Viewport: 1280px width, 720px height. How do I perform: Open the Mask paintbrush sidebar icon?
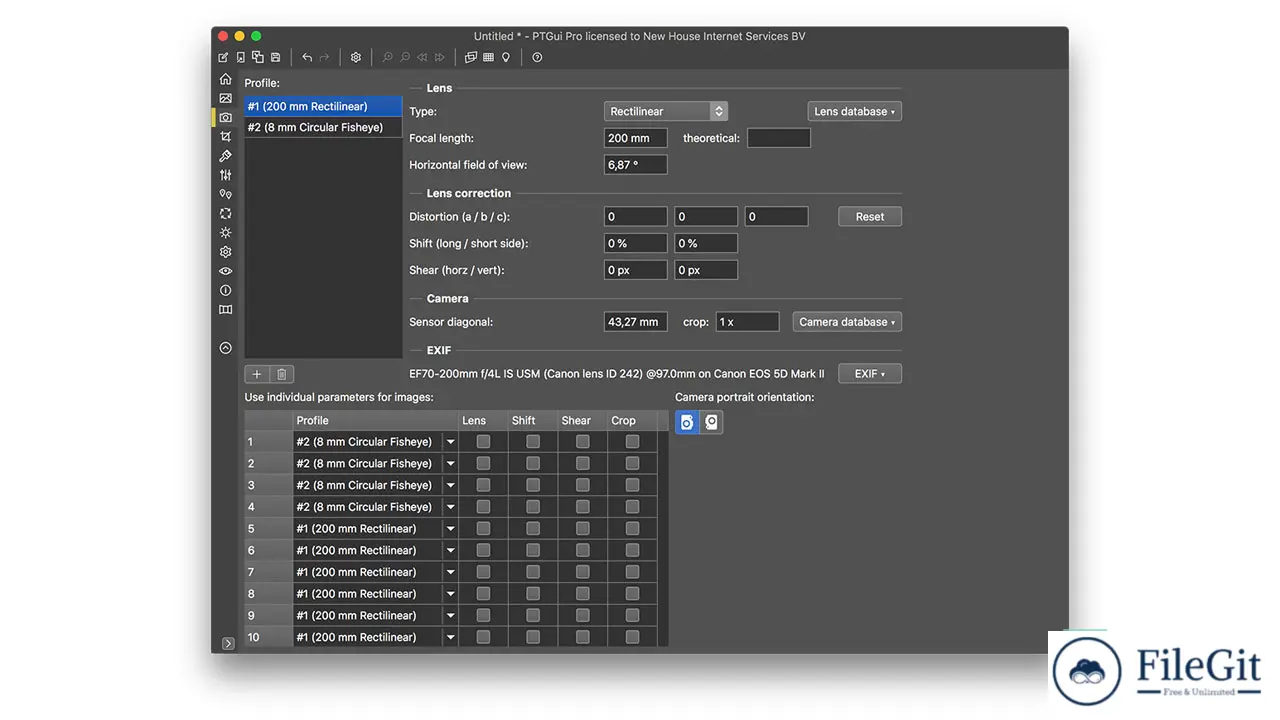[225, 156]
